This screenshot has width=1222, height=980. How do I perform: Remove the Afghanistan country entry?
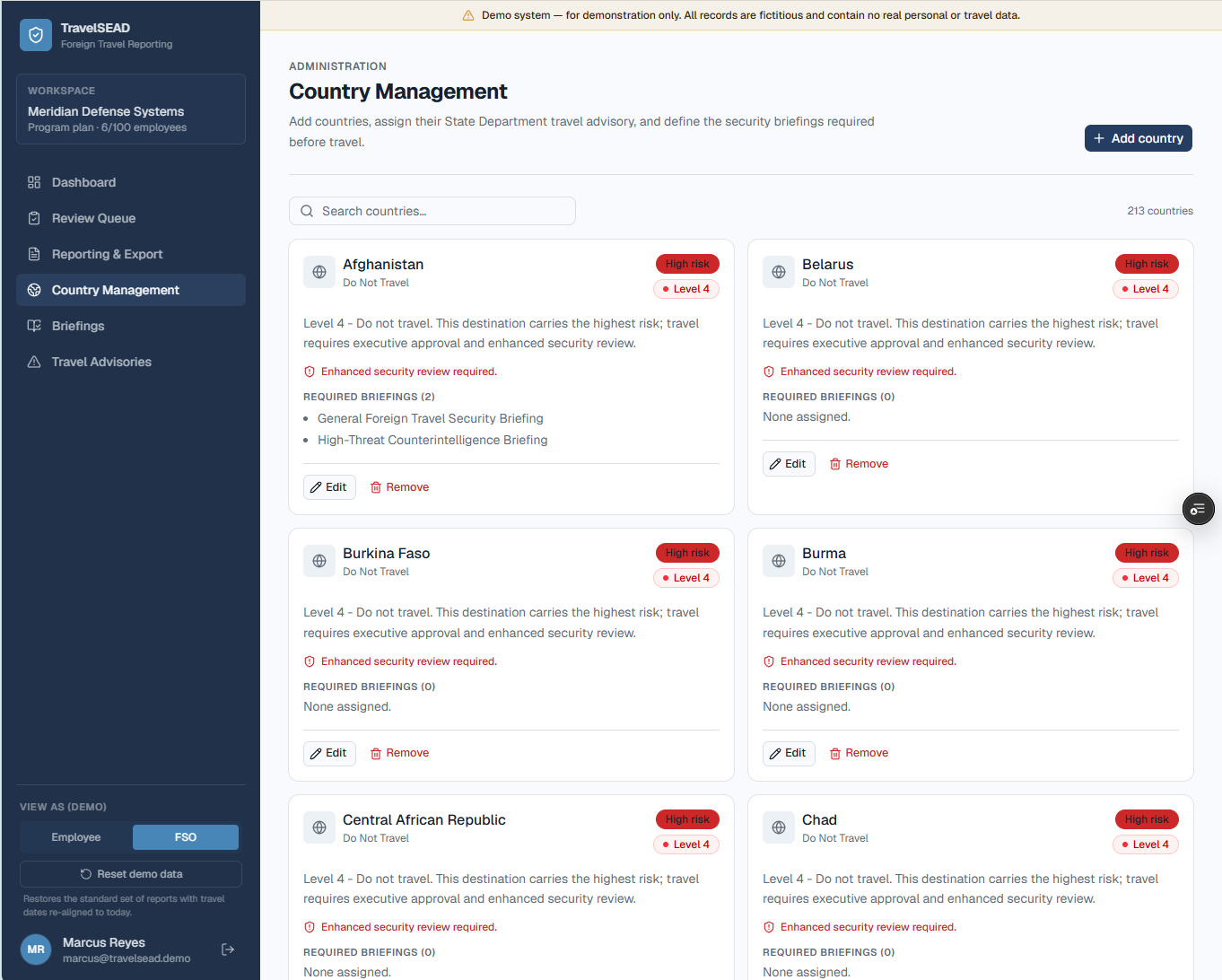coord(400,487)
